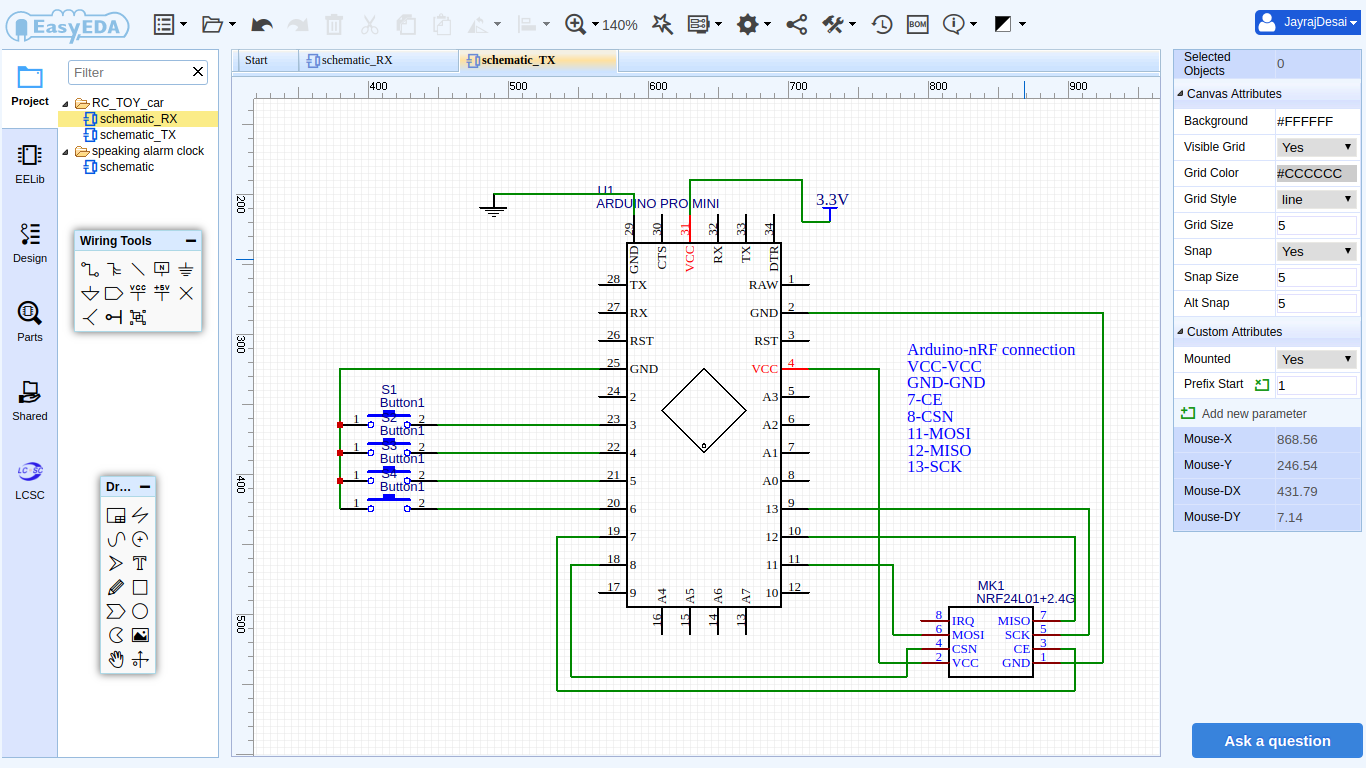1366x768 pixels.
Task: Open the Start tab
Action: pyautogui.click(x=256, y=60)
